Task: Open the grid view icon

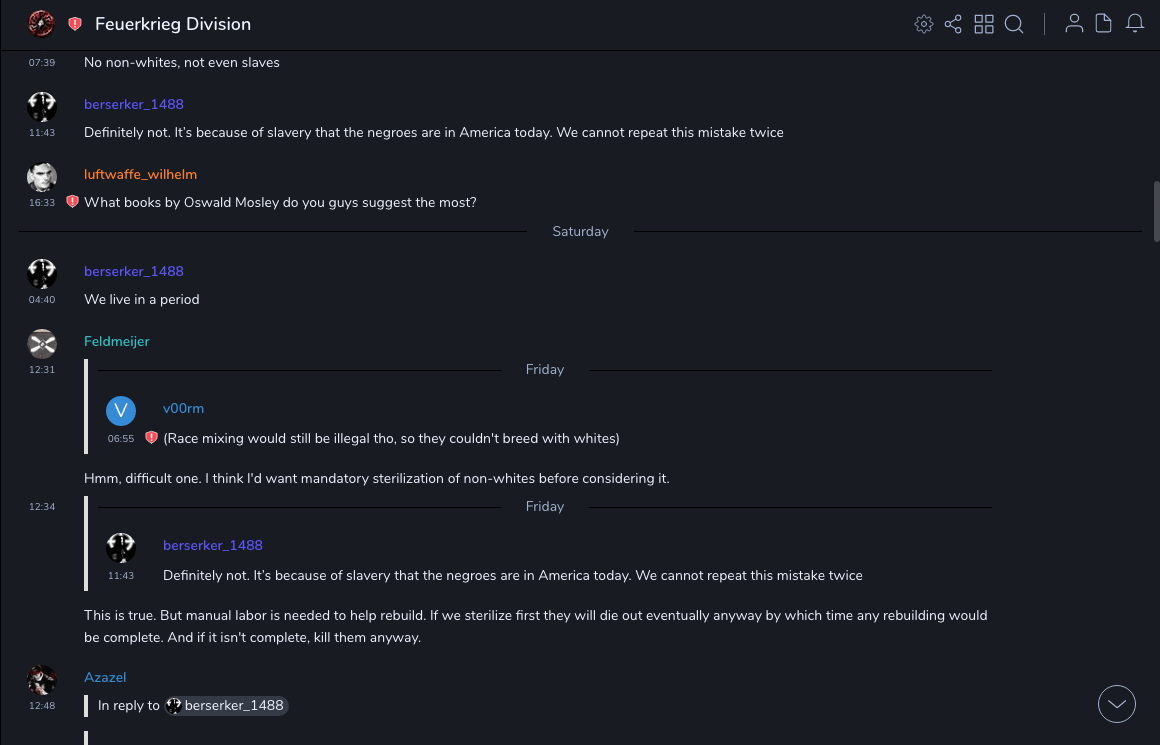Action: coord(984,24)
